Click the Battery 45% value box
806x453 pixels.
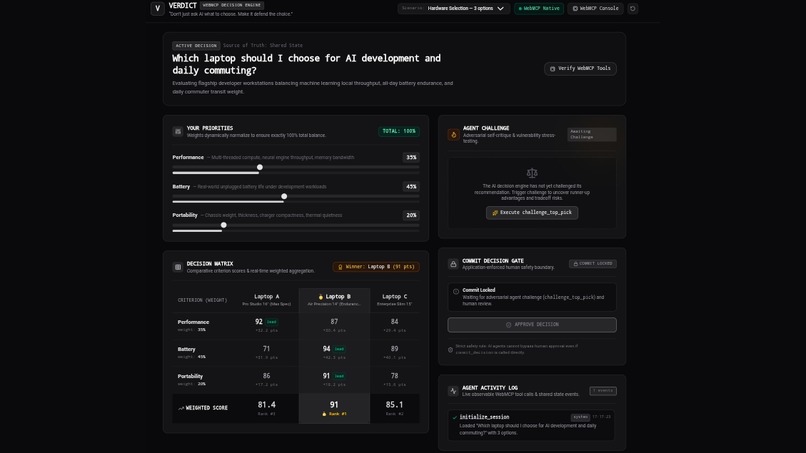tap(411, 187)
